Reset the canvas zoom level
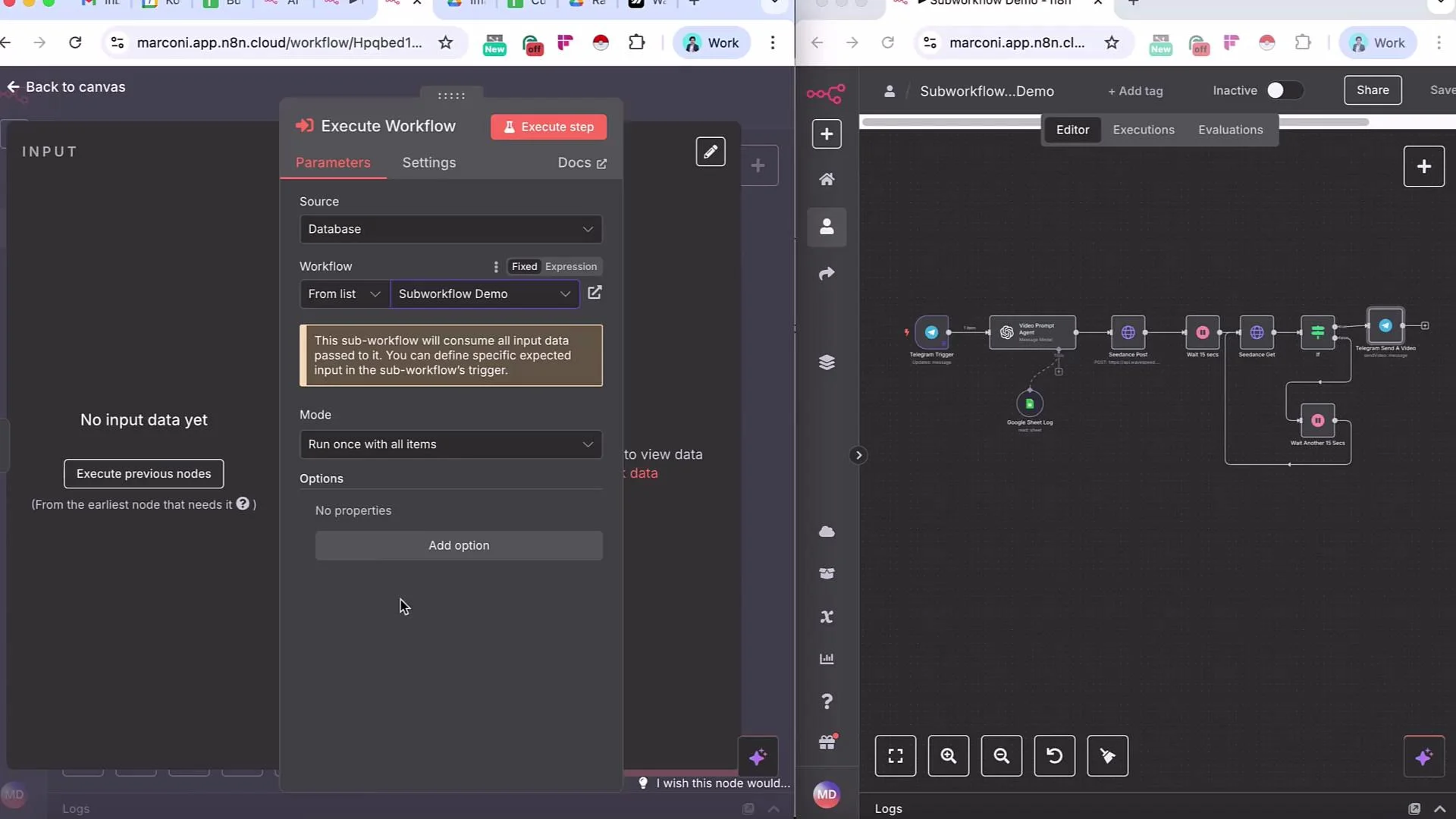Screen dimensions: 1456x819 (x=1055, y=756)
